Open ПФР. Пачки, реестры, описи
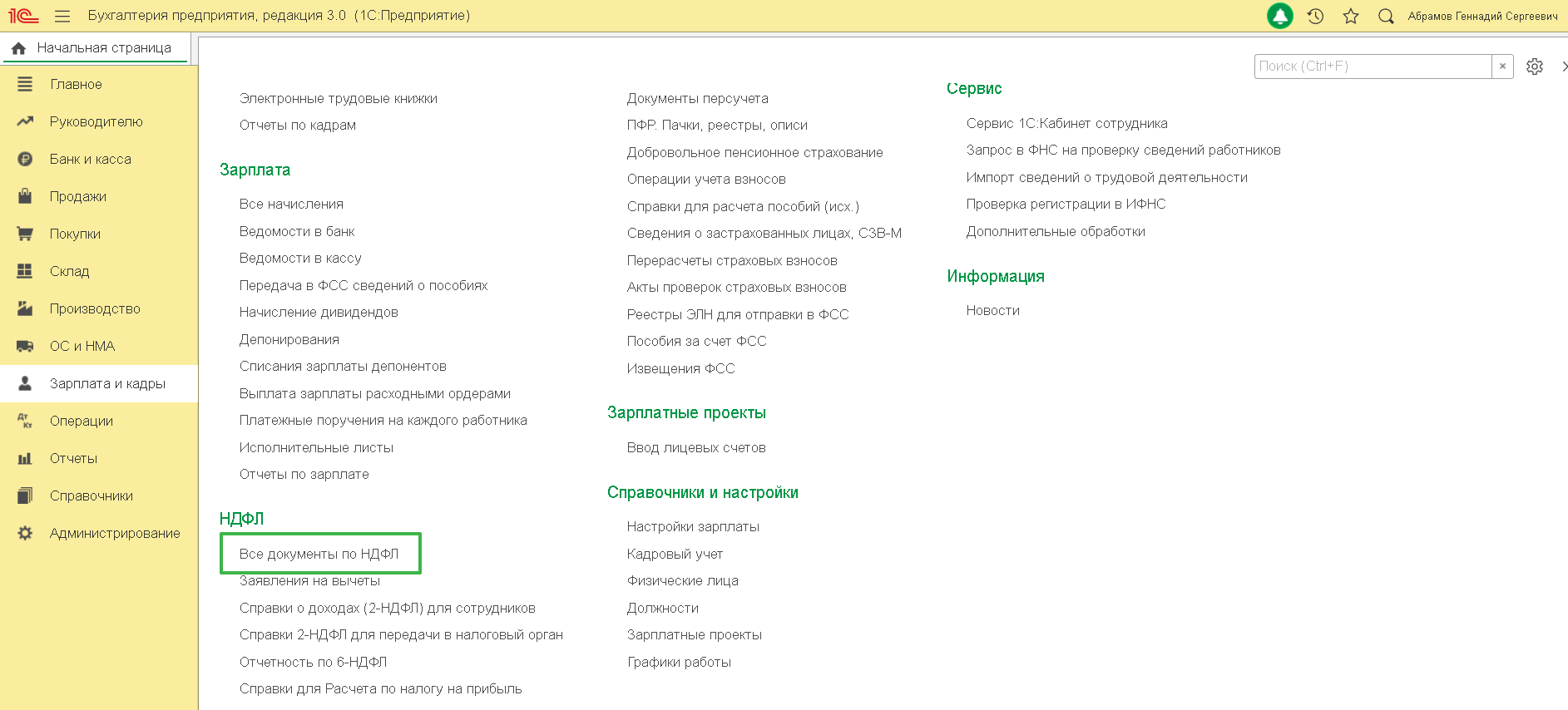The width and height of the screenshot is (1568, 710). [x=717, y=125]
